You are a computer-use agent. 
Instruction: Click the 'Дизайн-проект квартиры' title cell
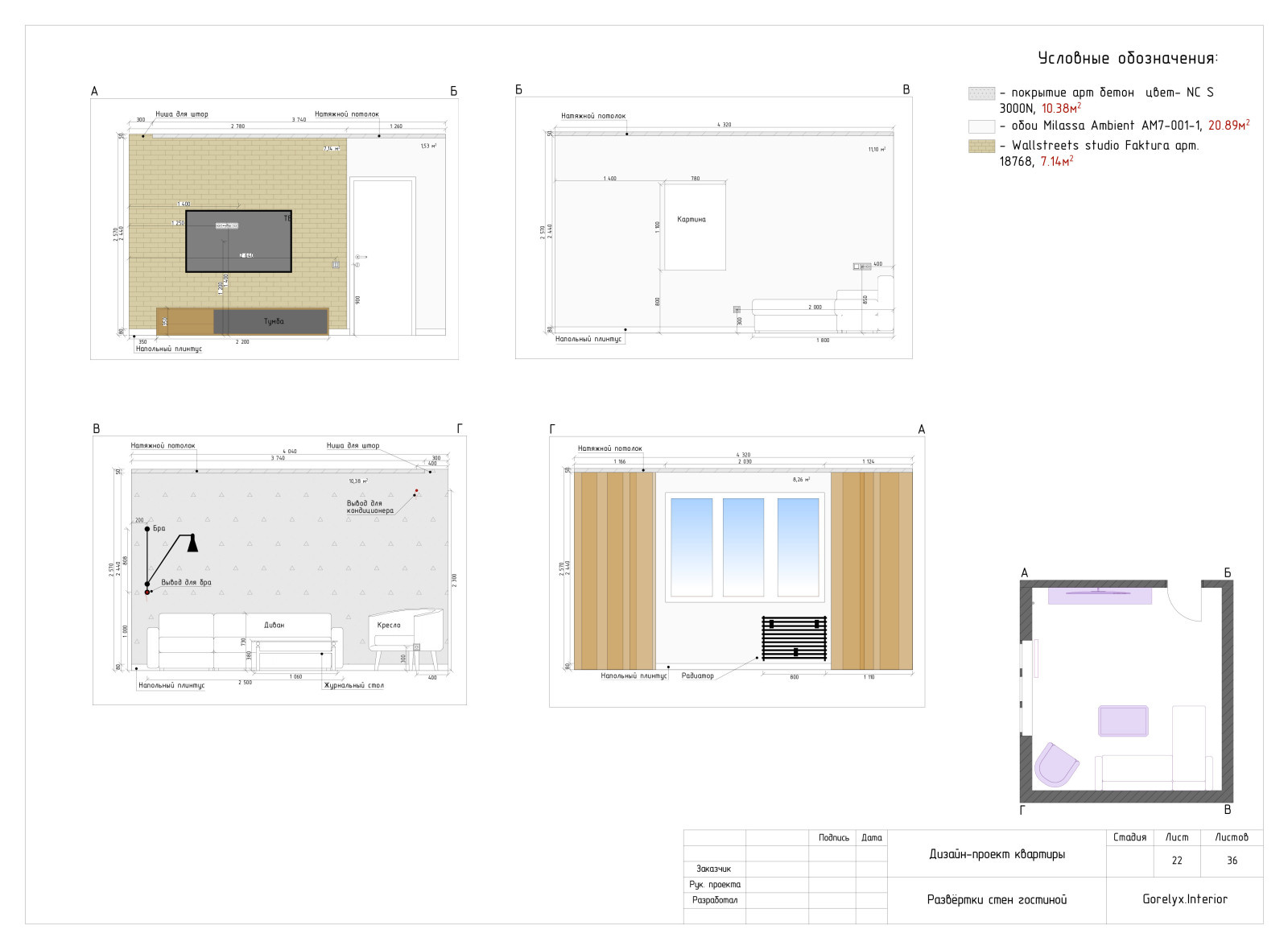pyautogui.click(x=997, y=854)
